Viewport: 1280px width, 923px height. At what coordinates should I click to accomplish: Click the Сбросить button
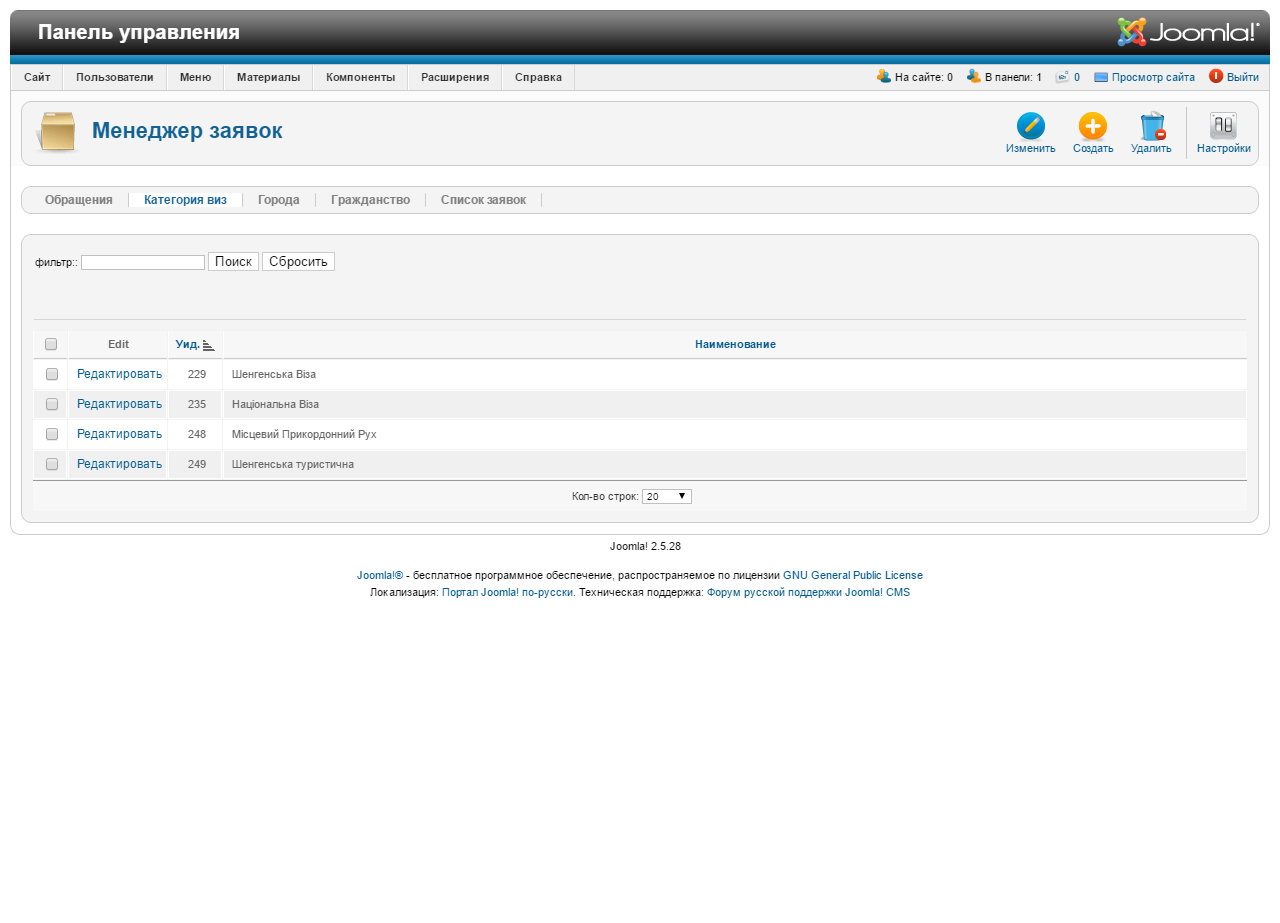[298, 262]
